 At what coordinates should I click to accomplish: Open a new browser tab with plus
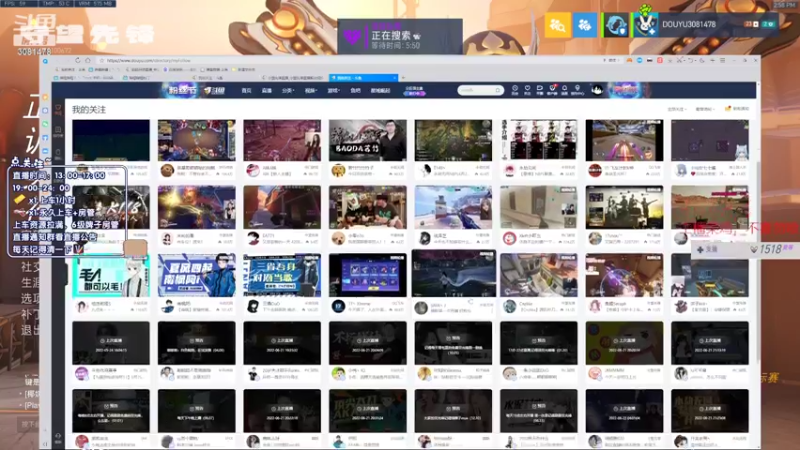tap(403, 78)
